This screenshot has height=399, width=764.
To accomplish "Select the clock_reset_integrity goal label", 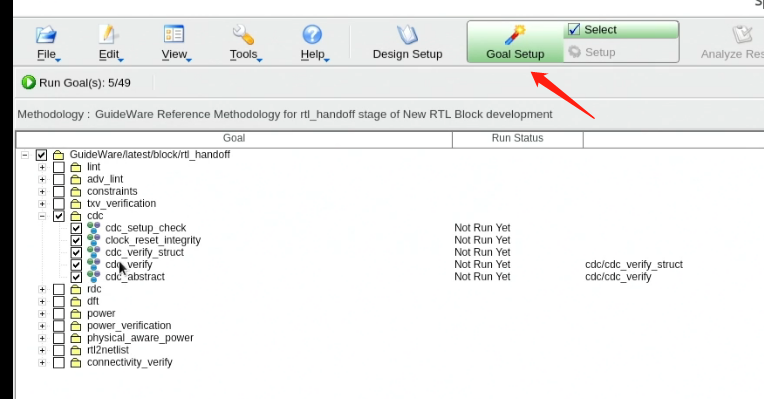I will point(153,240).
